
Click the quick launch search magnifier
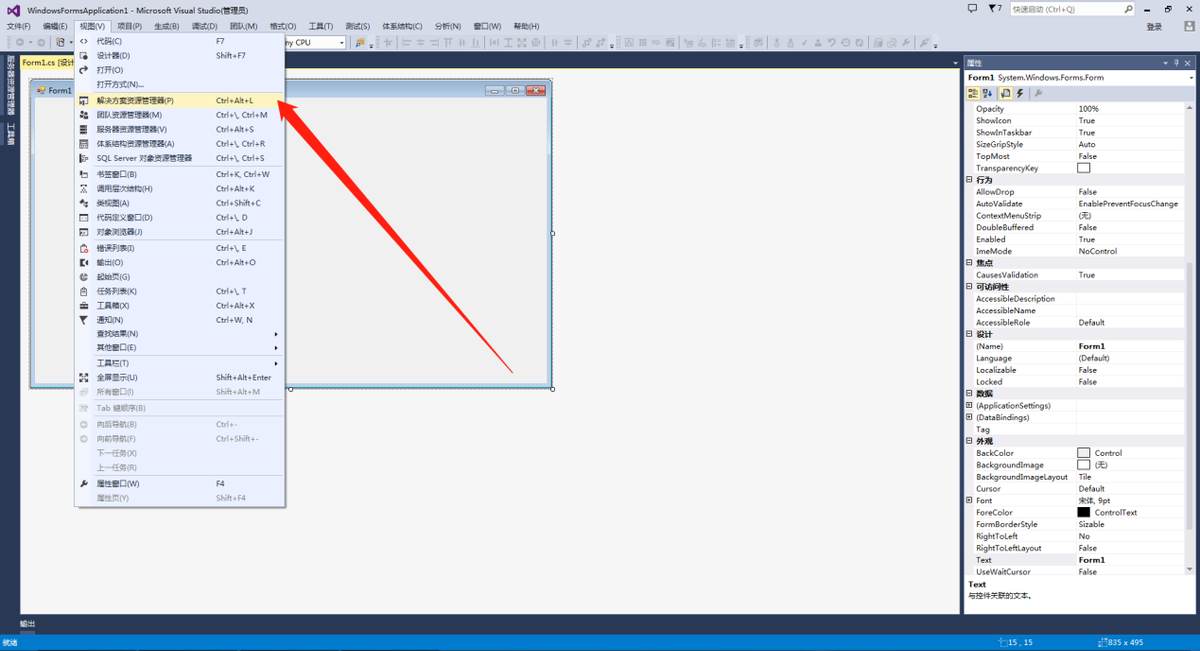[x=1127, y=9]
